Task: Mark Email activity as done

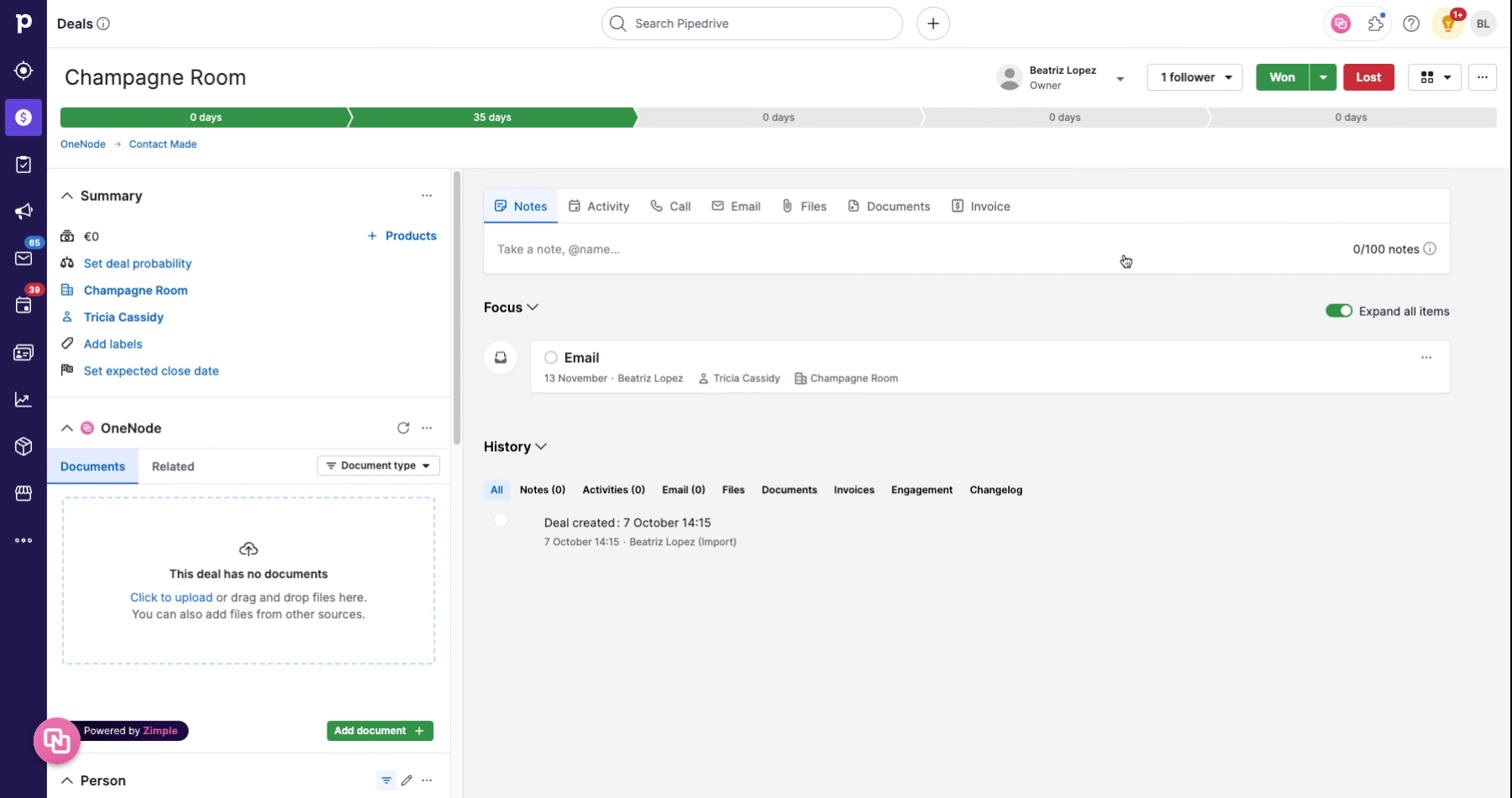Action: pyautogui.click(x=551, y=358)
